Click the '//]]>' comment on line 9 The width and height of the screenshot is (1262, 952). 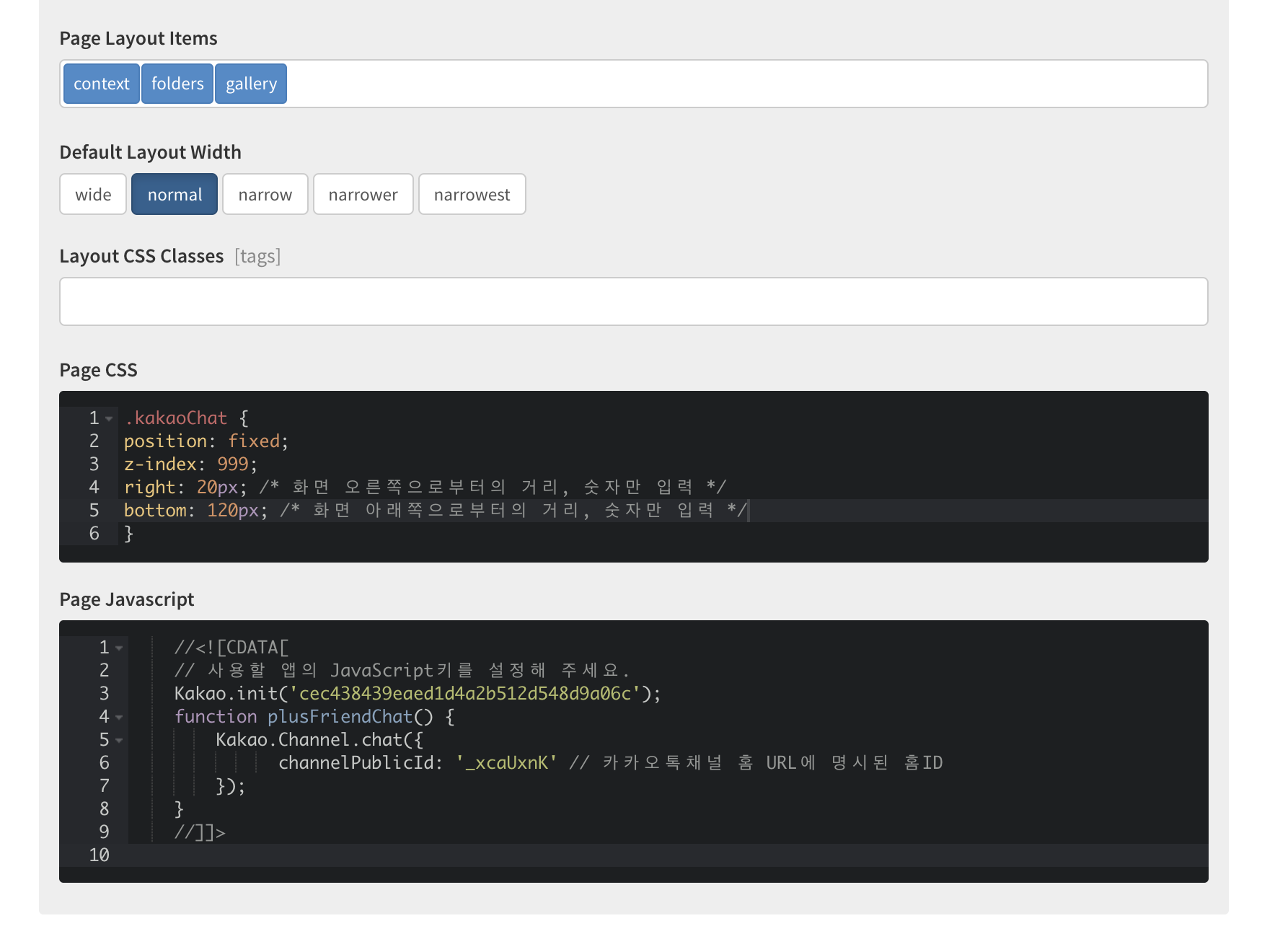200,832
